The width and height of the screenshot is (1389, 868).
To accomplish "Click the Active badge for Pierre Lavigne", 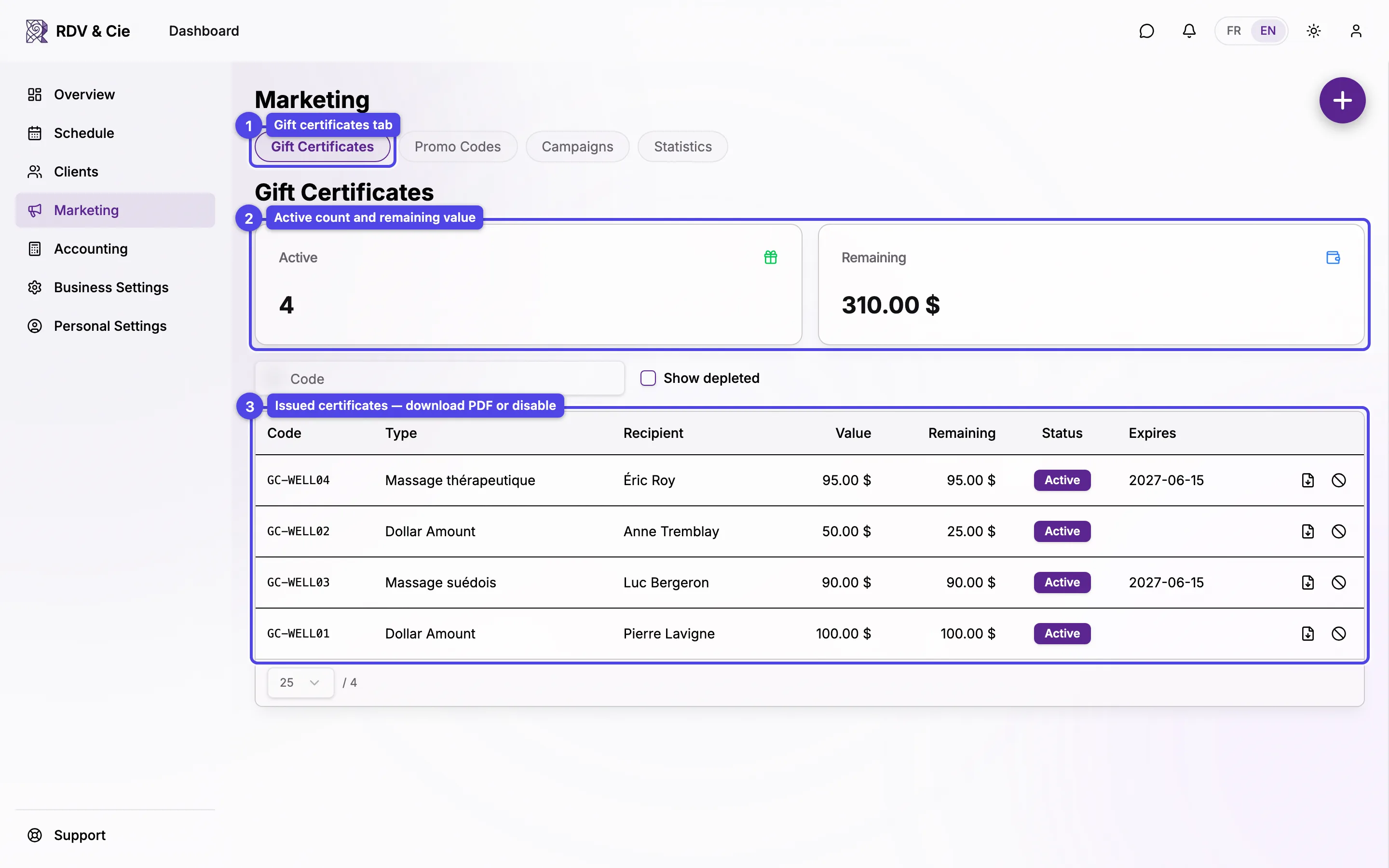I will tap(1062, 634).
